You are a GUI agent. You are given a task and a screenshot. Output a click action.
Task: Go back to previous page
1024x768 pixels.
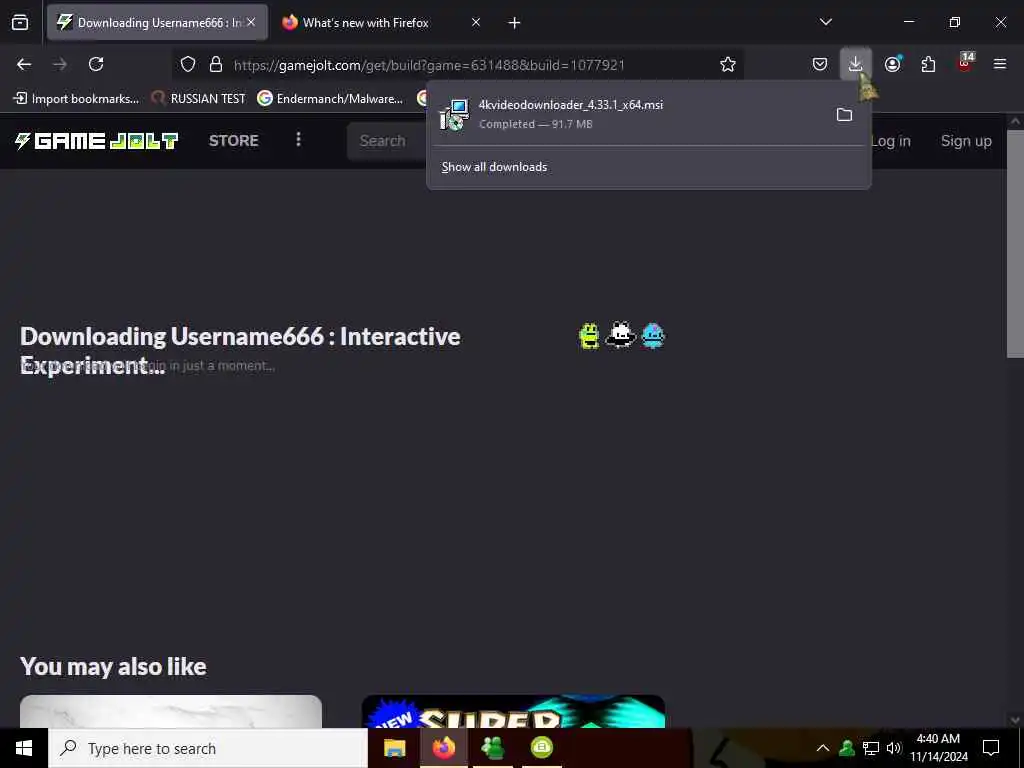[x=24, y=64]
